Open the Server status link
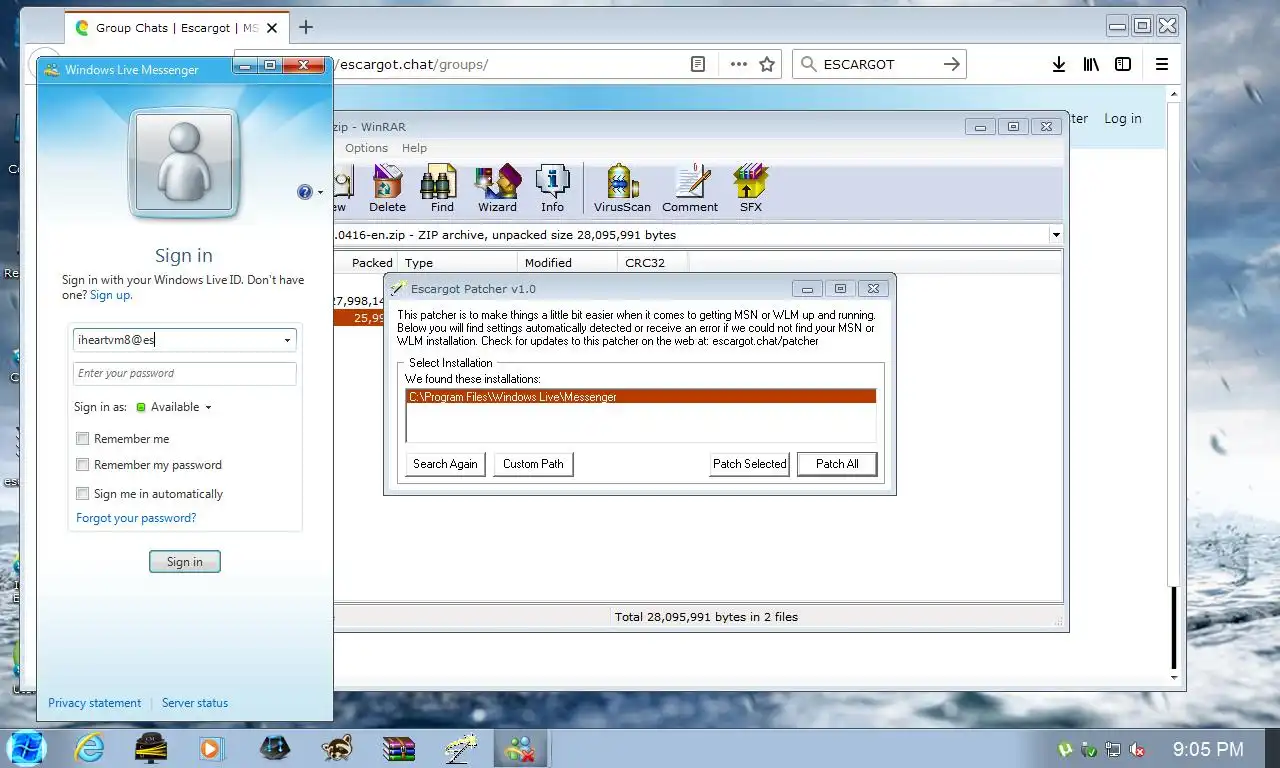The image size is (1280, 768). click(x=195, y=703)
